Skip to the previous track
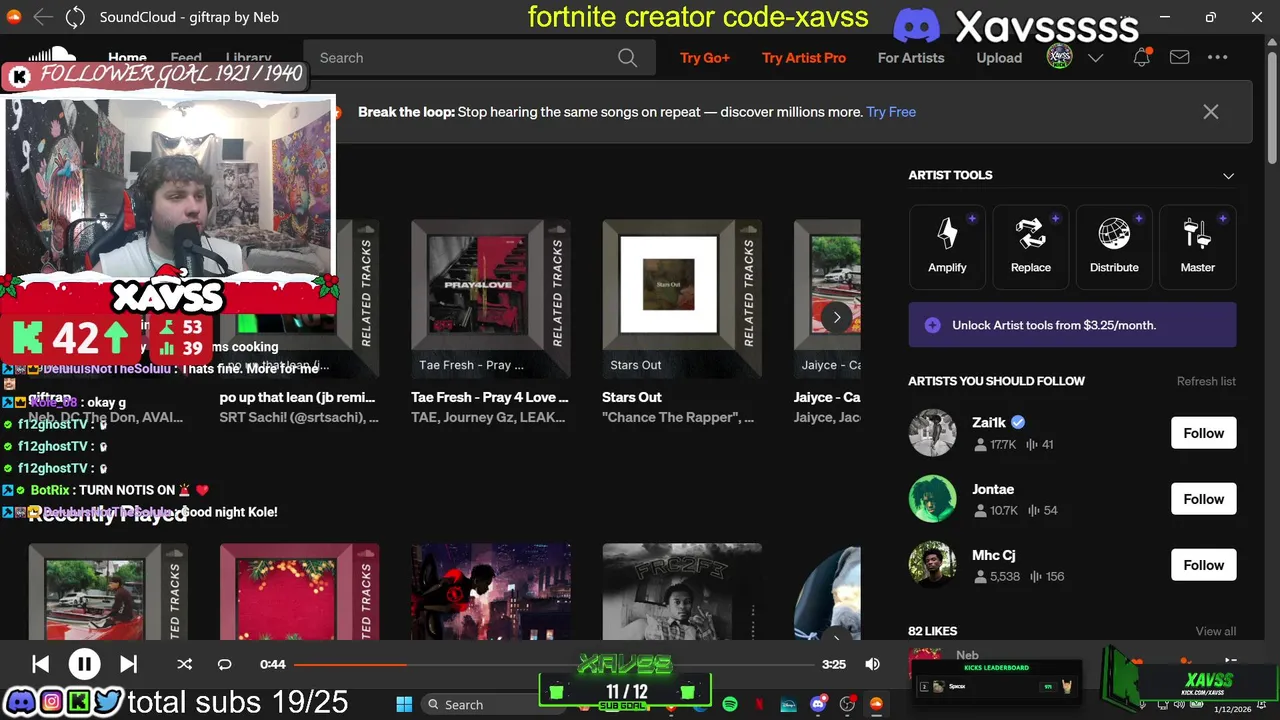 40,664
